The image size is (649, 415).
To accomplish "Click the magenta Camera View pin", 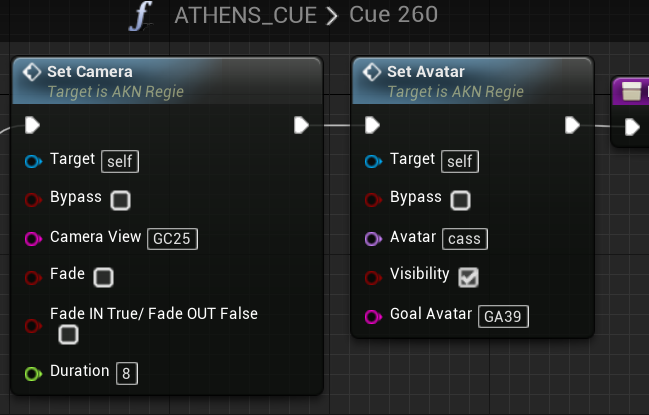I will [x=33, y=239].
